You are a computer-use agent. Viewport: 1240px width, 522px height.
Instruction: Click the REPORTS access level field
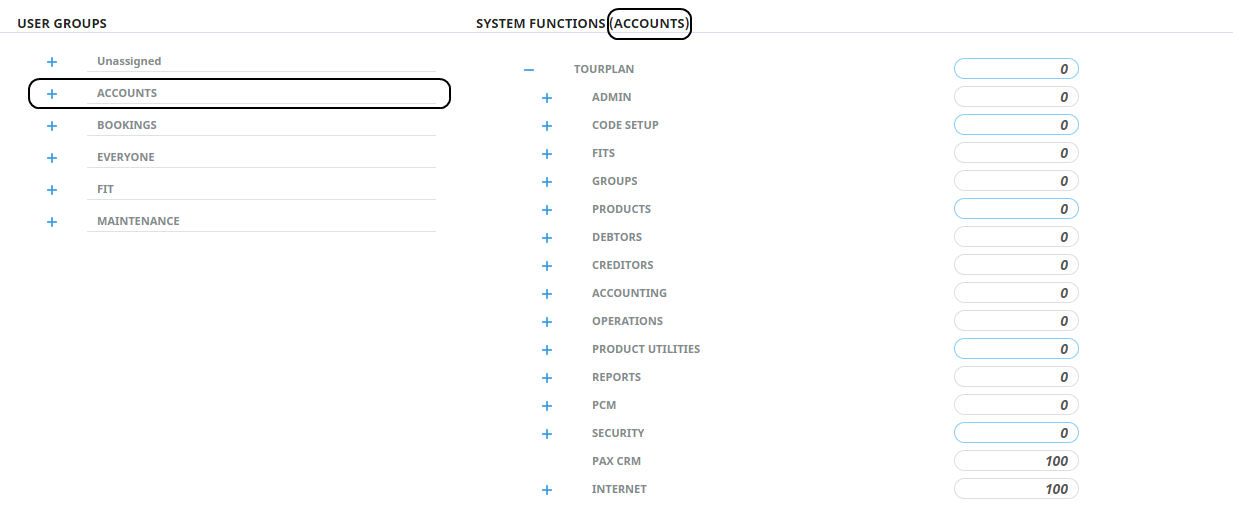[x=1016, y=377]
